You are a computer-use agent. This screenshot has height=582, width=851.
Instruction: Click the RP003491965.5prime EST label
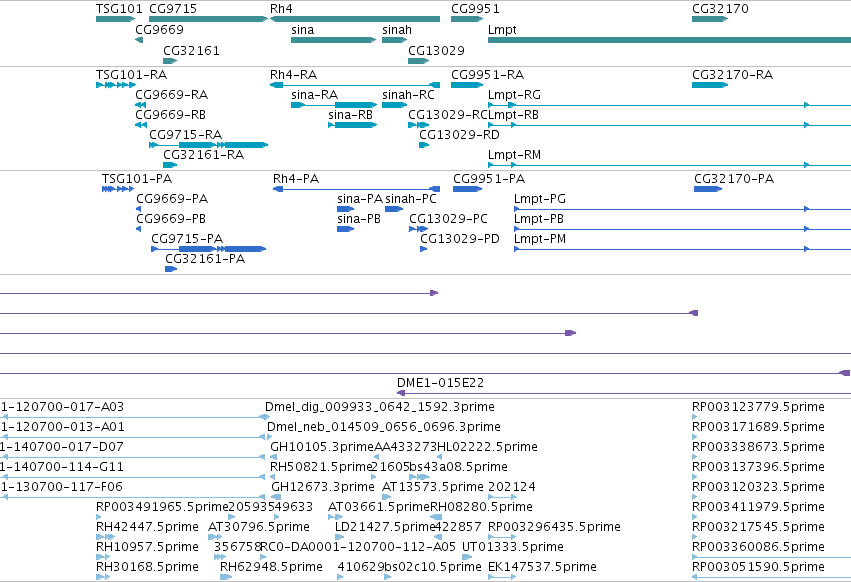pos(162,507)
